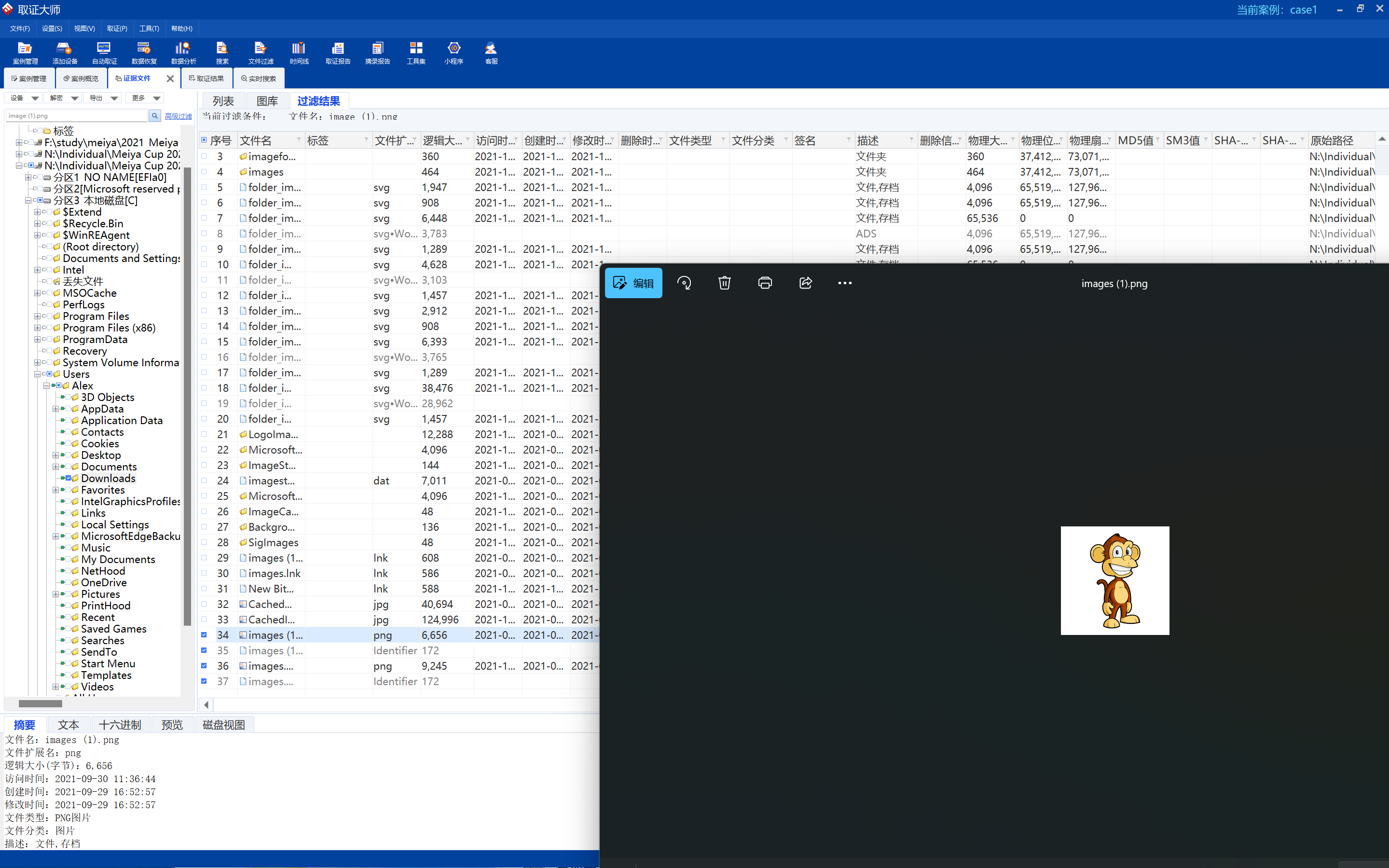The width and height of the screenshot is (1389, 868).
Task: Switch to 十六进制 hex tab
Action: pos(119,725)
